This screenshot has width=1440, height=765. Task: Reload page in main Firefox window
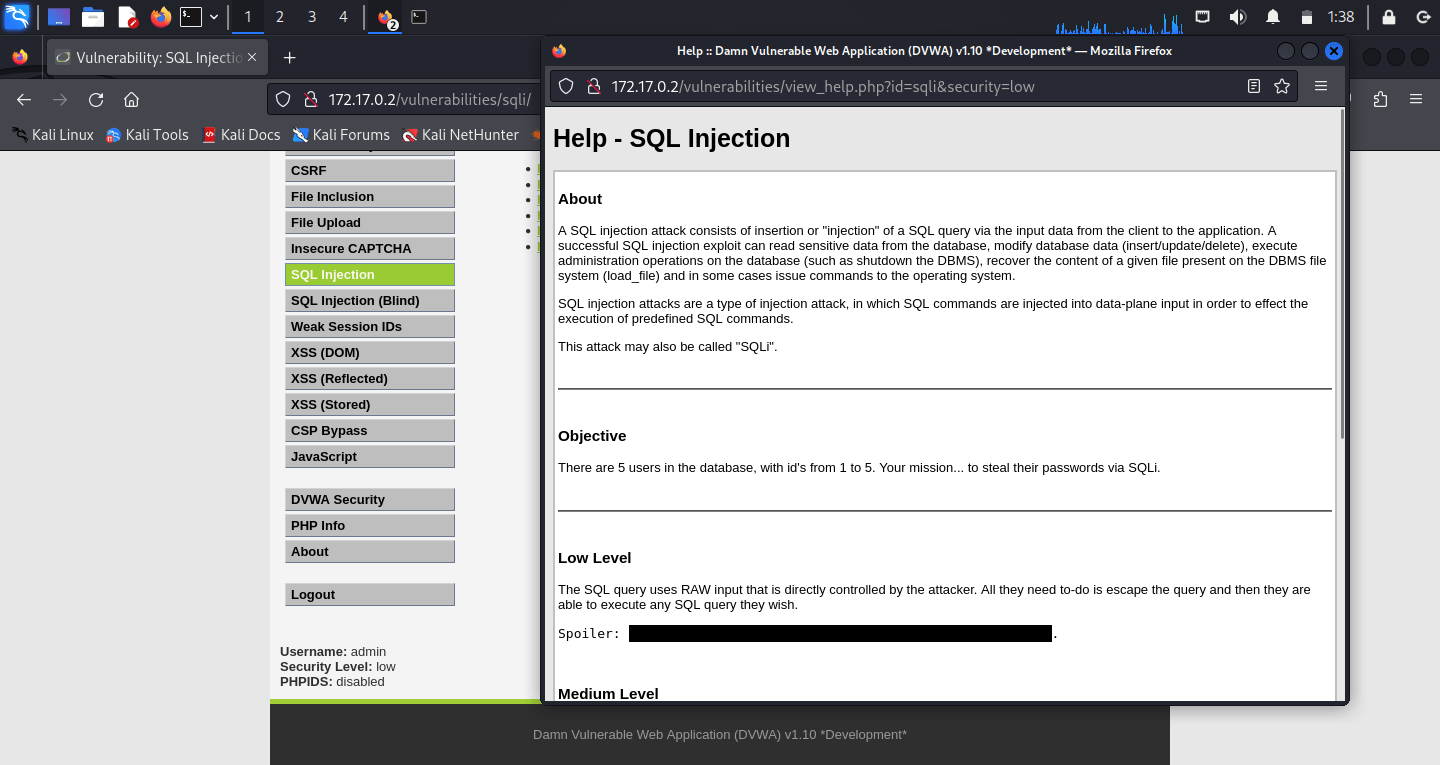coord(96,99)
